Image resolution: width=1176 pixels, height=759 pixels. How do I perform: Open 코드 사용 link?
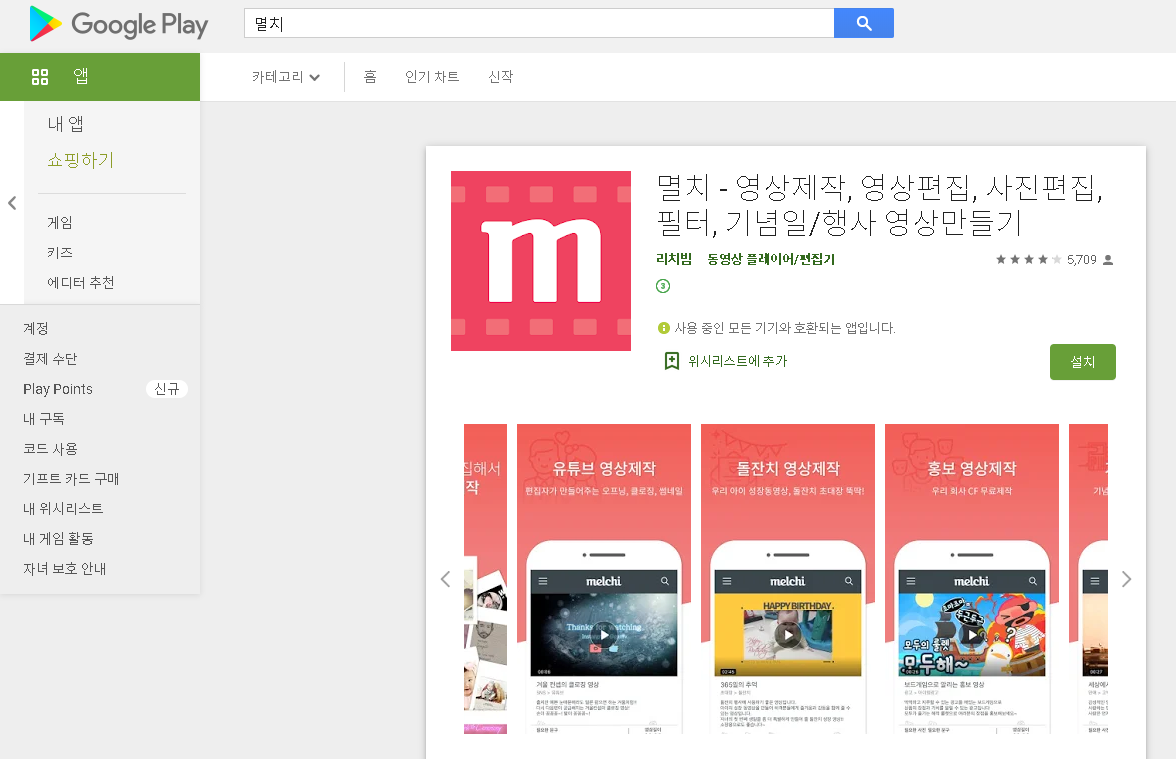point(50,448)
